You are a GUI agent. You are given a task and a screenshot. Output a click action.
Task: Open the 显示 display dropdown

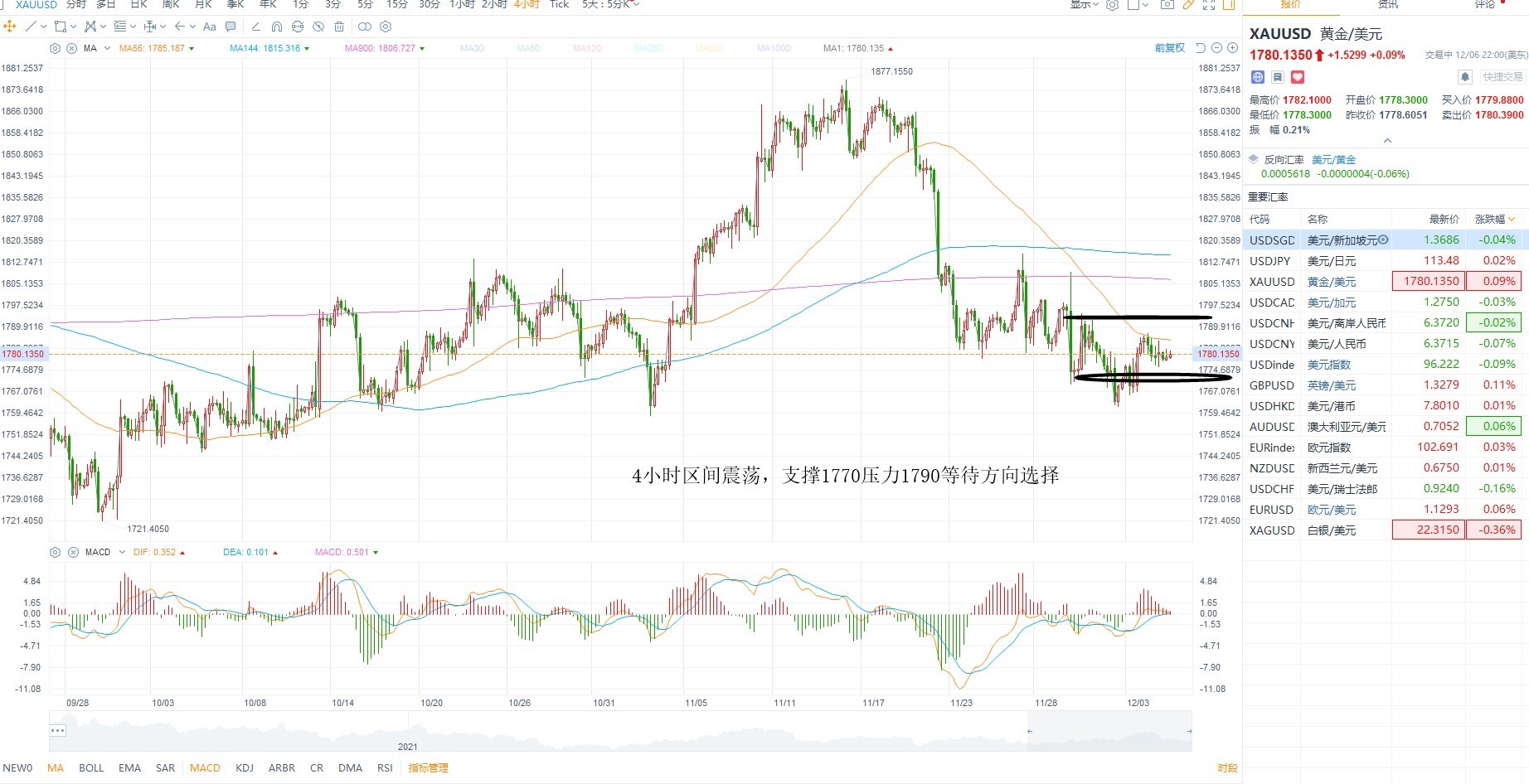point(1084,4)
